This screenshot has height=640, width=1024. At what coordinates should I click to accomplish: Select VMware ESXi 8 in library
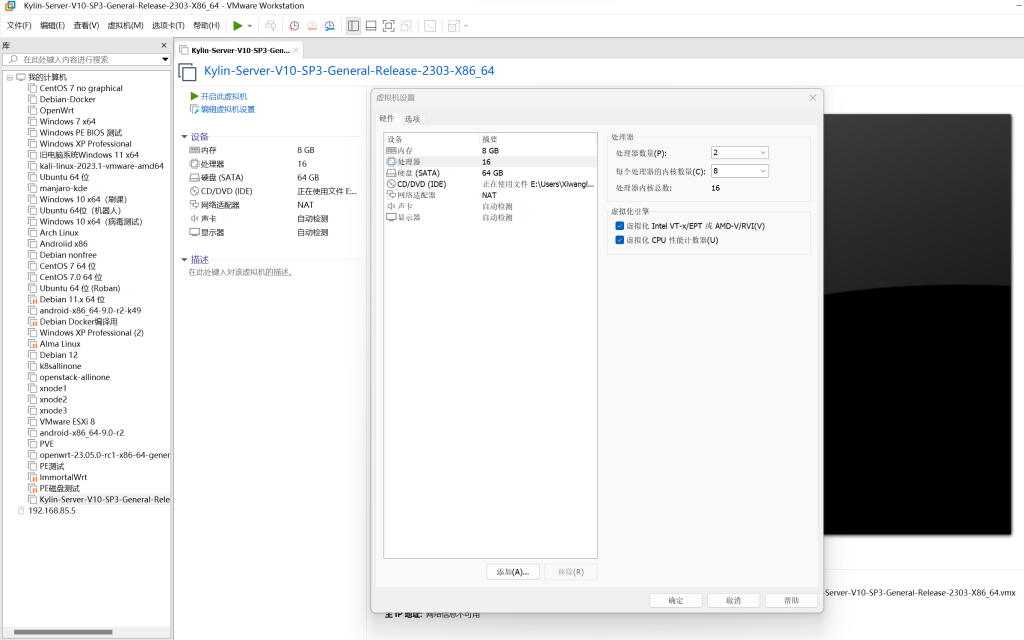click(67, 422)
